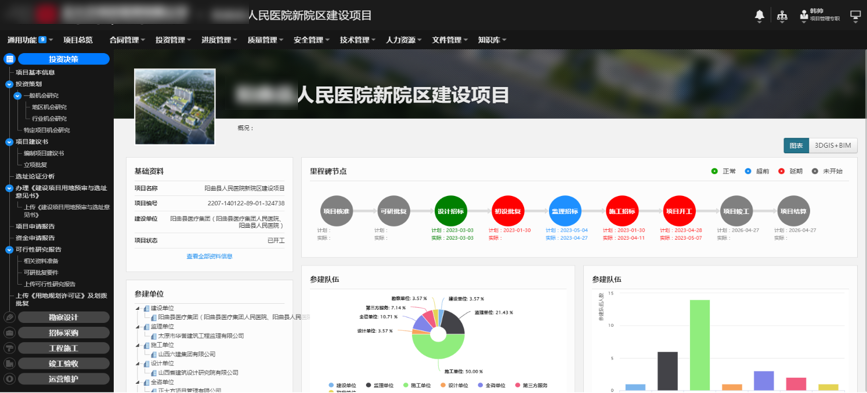Open the 查看全部资料信息 link
Image resolution: width=867 pixels, height=393 pixels.
click(210, 256)
